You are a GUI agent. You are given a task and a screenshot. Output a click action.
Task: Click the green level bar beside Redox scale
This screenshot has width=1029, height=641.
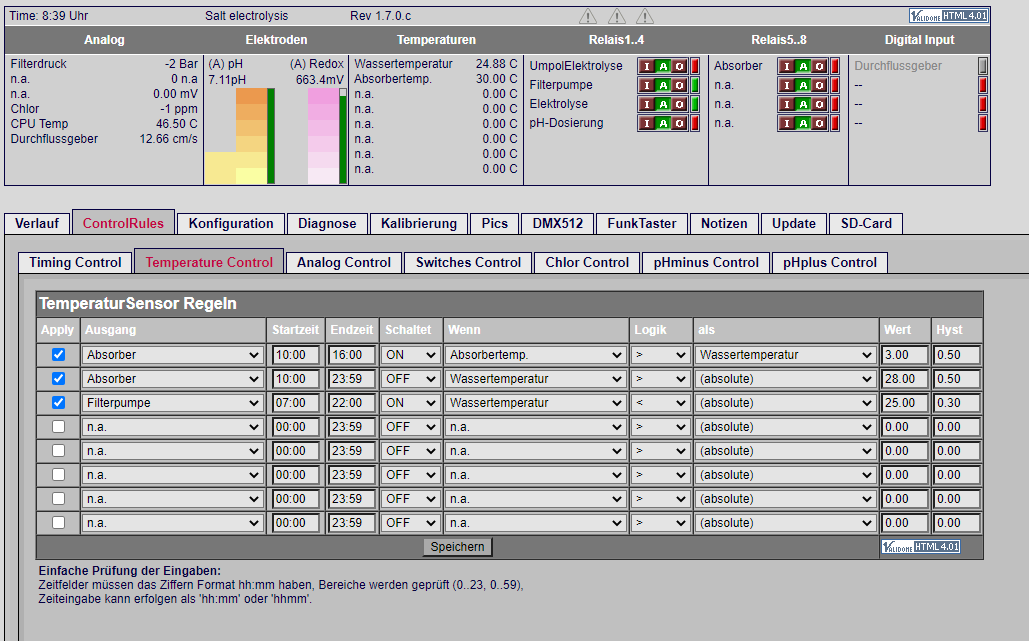click(343, 136)
